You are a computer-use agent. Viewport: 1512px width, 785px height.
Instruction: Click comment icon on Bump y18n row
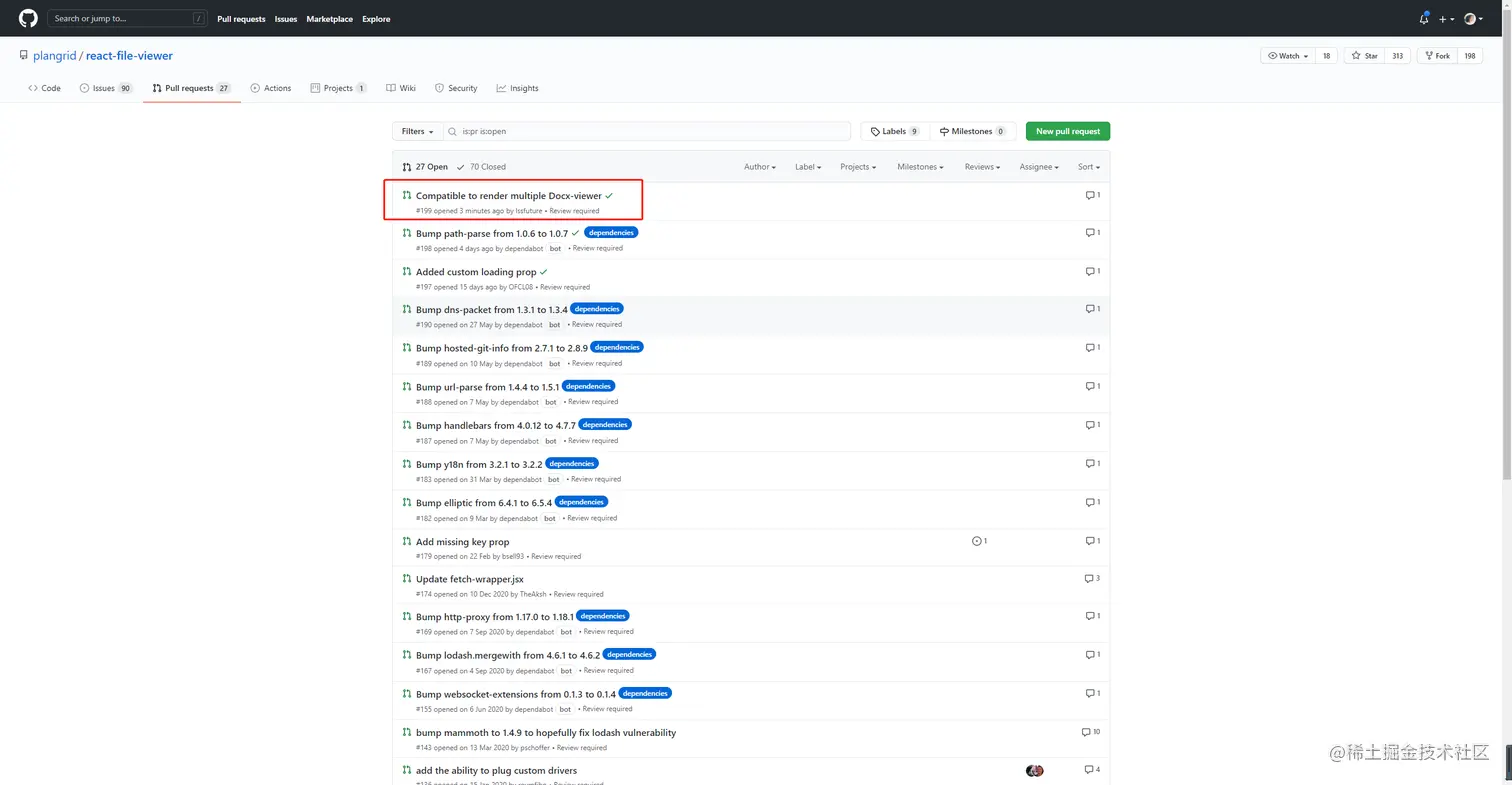(1090, 463)
